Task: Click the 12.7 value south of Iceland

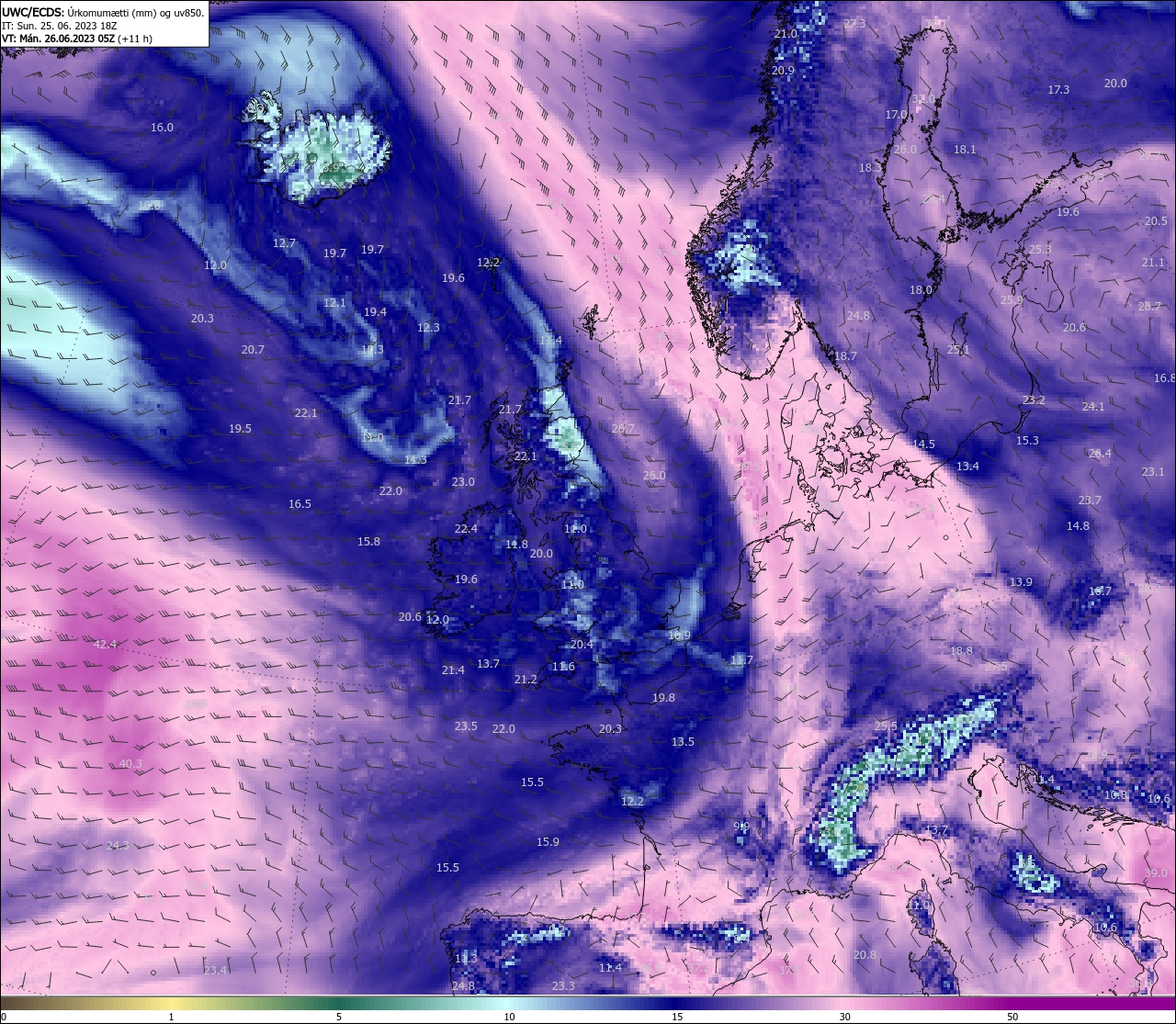Action: tap(285, 243)
